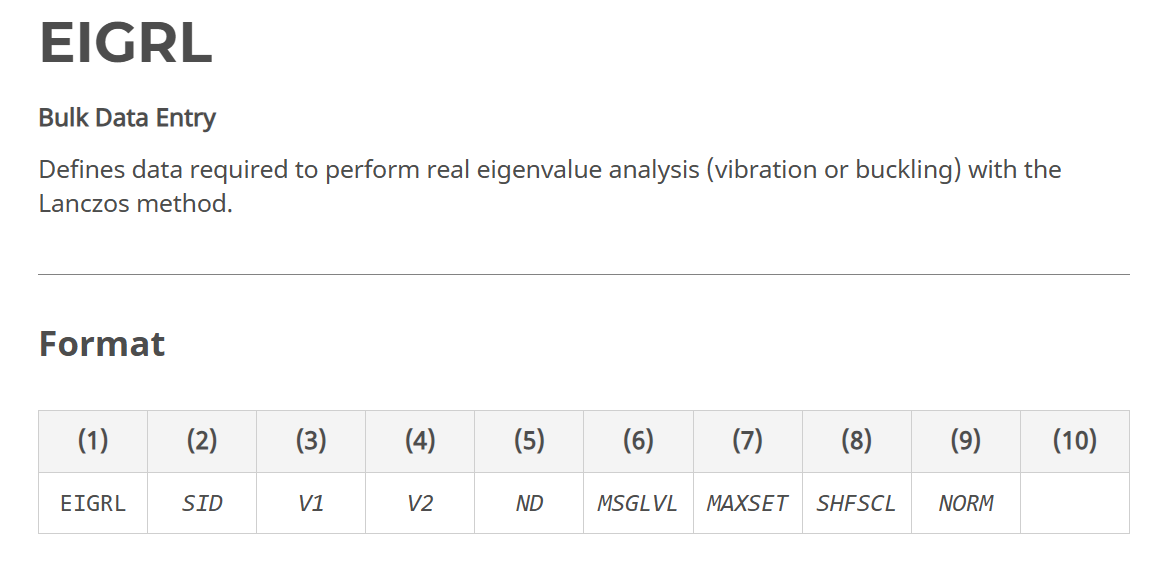Click column header (2)
Screen dimensions: 1156x571
[x=202, y=441]
